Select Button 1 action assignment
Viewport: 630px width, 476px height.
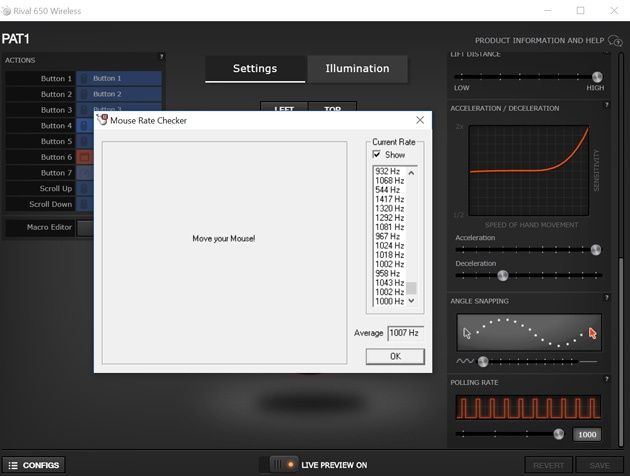(x=119, y=78)
